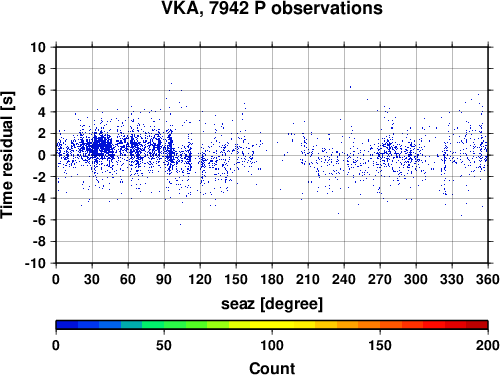This screenshot has width=500, height=375.
Task: Click the x-axis tick label 180
Action: tap(272, 279)
